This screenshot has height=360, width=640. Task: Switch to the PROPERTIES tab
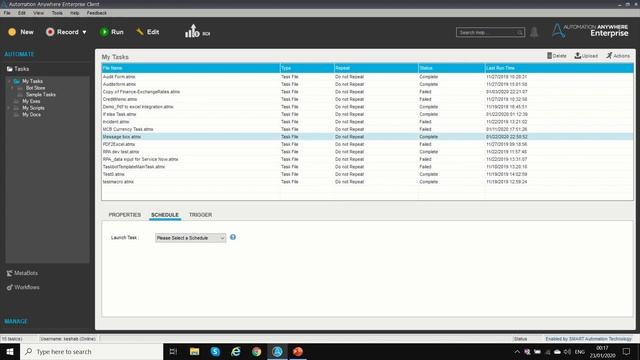pyautogui.click(x=124, y=215)
